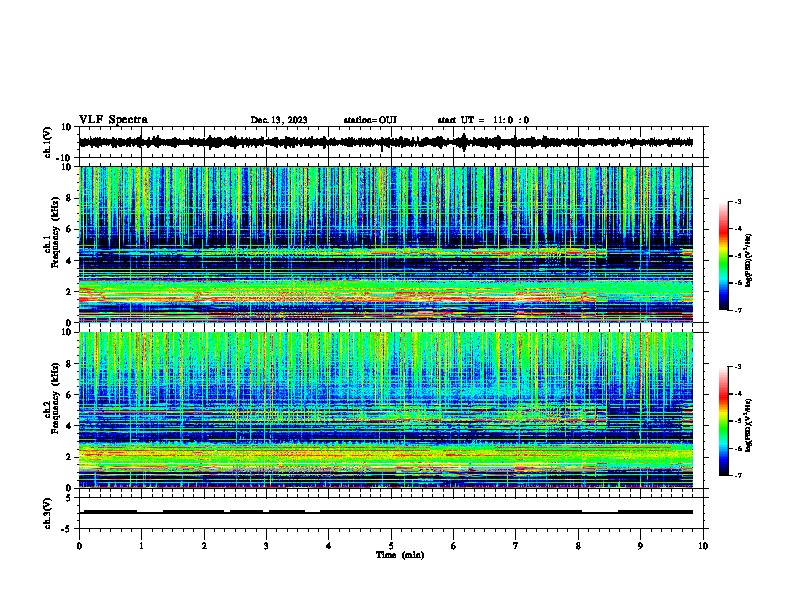Click the log(PSD) unit label beside ch.1 colorbar
Image resolution: width=792 pixels, height=612 pixels.
[x=749, y=261]
